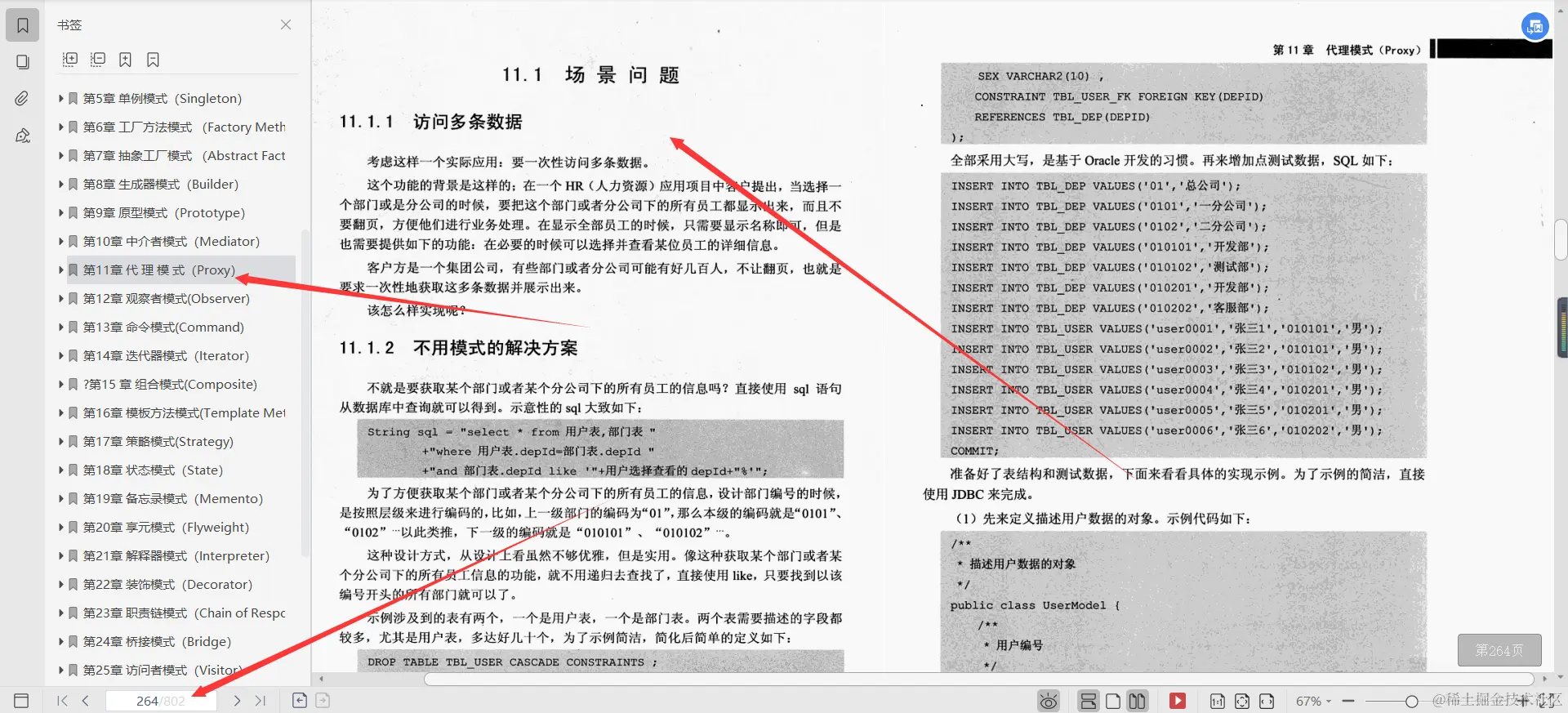The width and height of the screenshot is (1568, 713).
Task: Select bookmark 第23章 职责链模式
Action: pos(185,613)
